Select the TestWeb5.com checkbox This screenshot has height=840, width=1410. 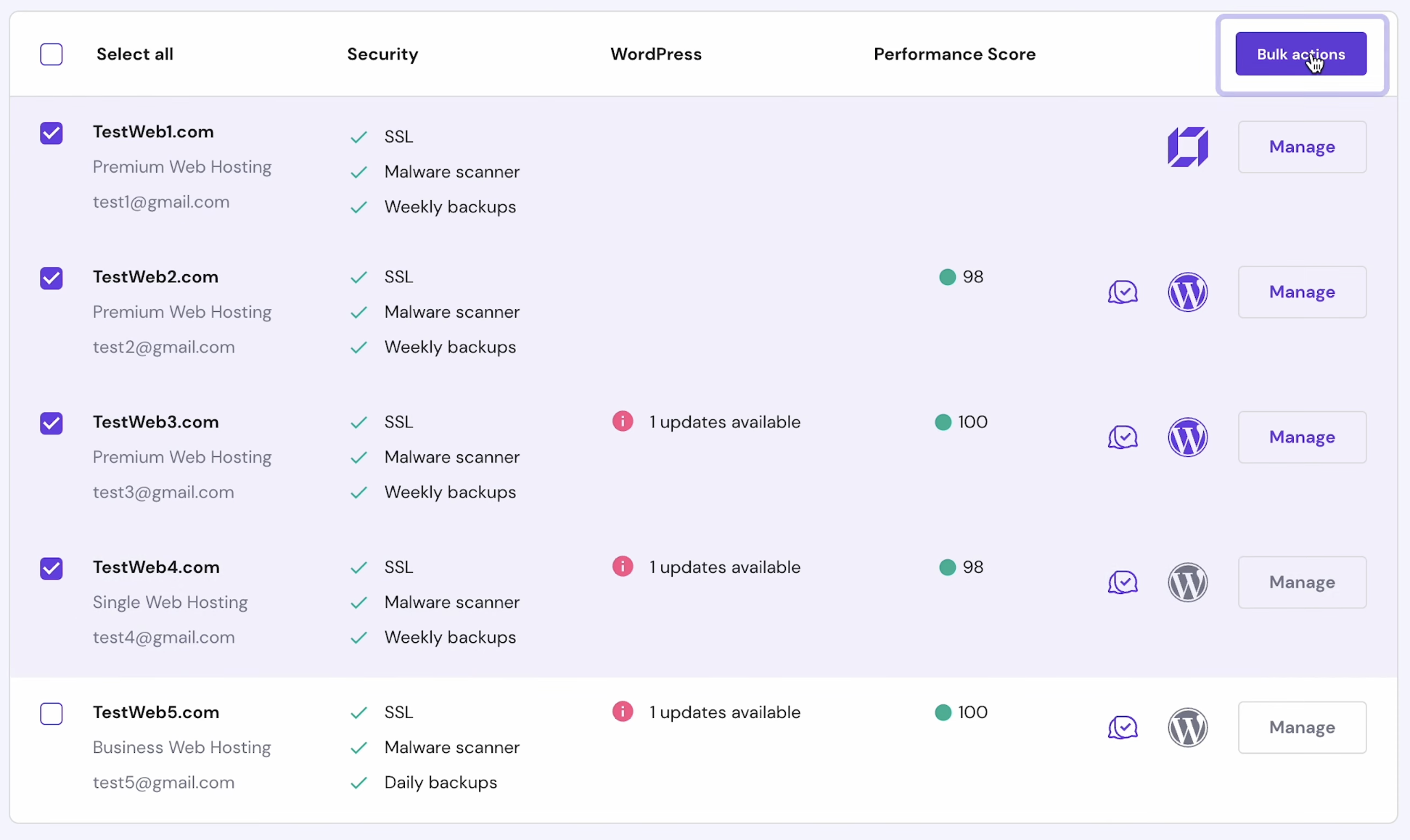click(52, 714)
